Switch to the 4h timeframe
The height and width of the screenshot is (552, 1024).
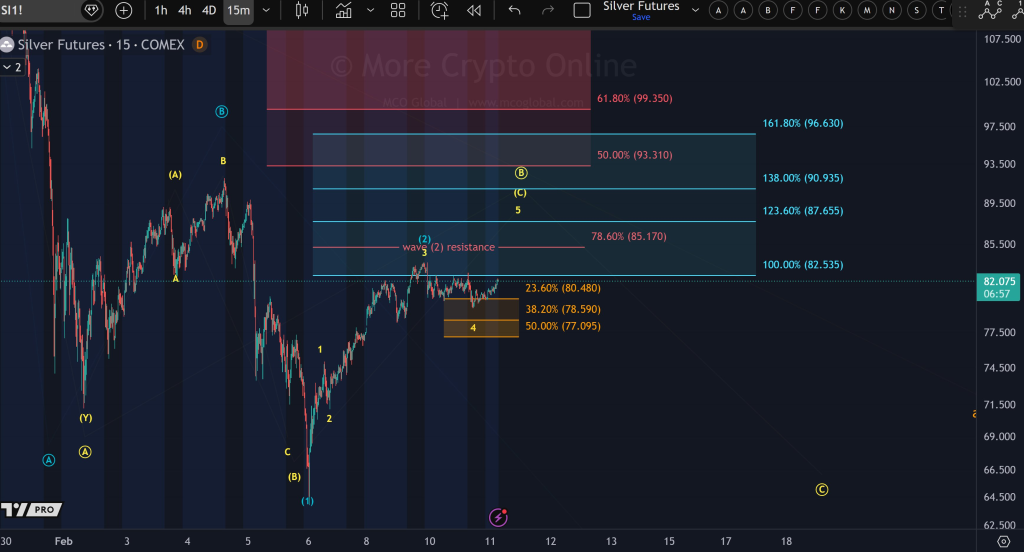coord(185,10)
